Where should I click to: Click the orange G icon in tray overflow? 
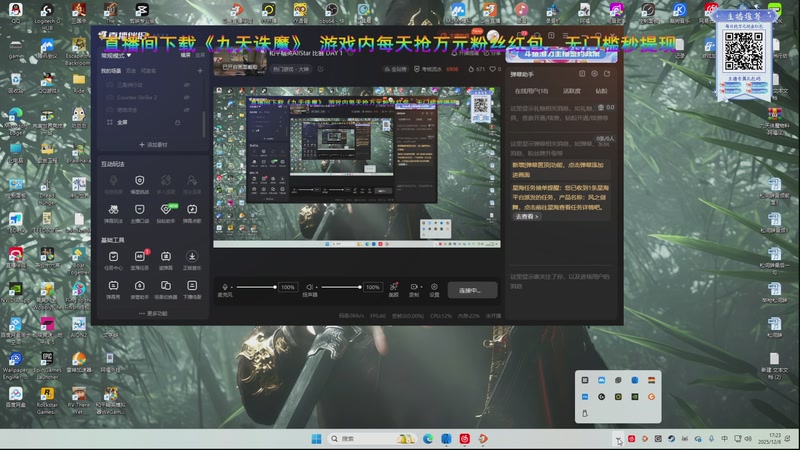coord(652,396)
